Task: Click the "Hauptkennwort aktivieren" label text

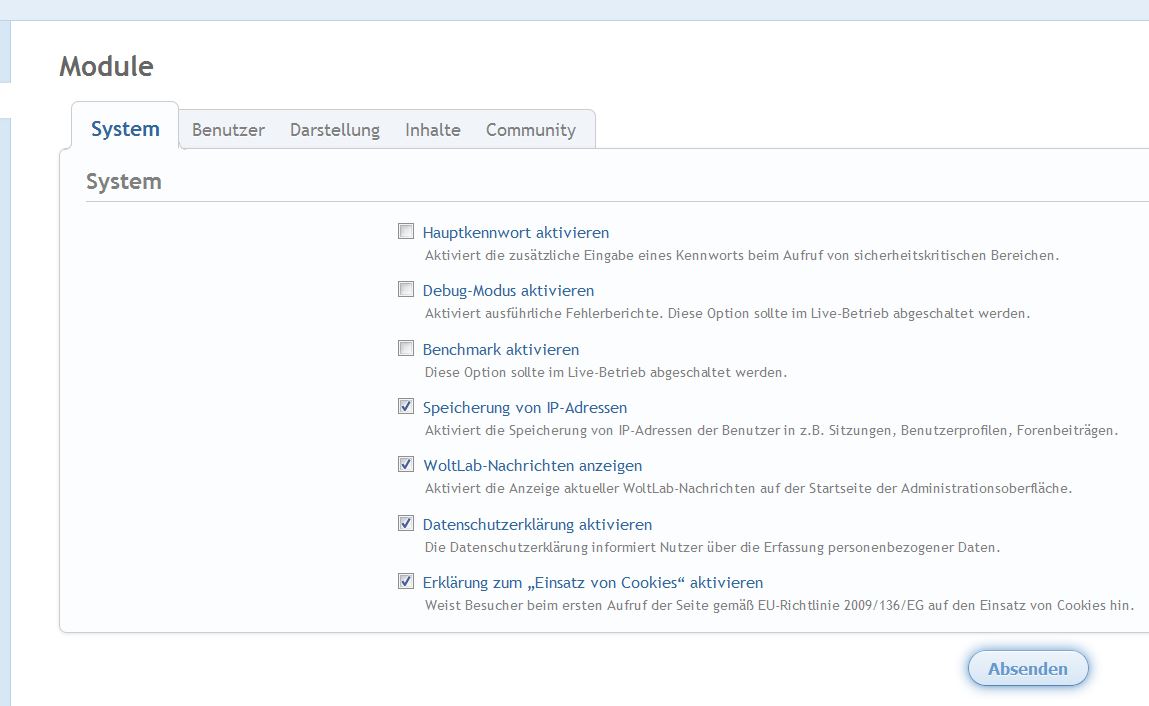Action: tap(516, 232)
